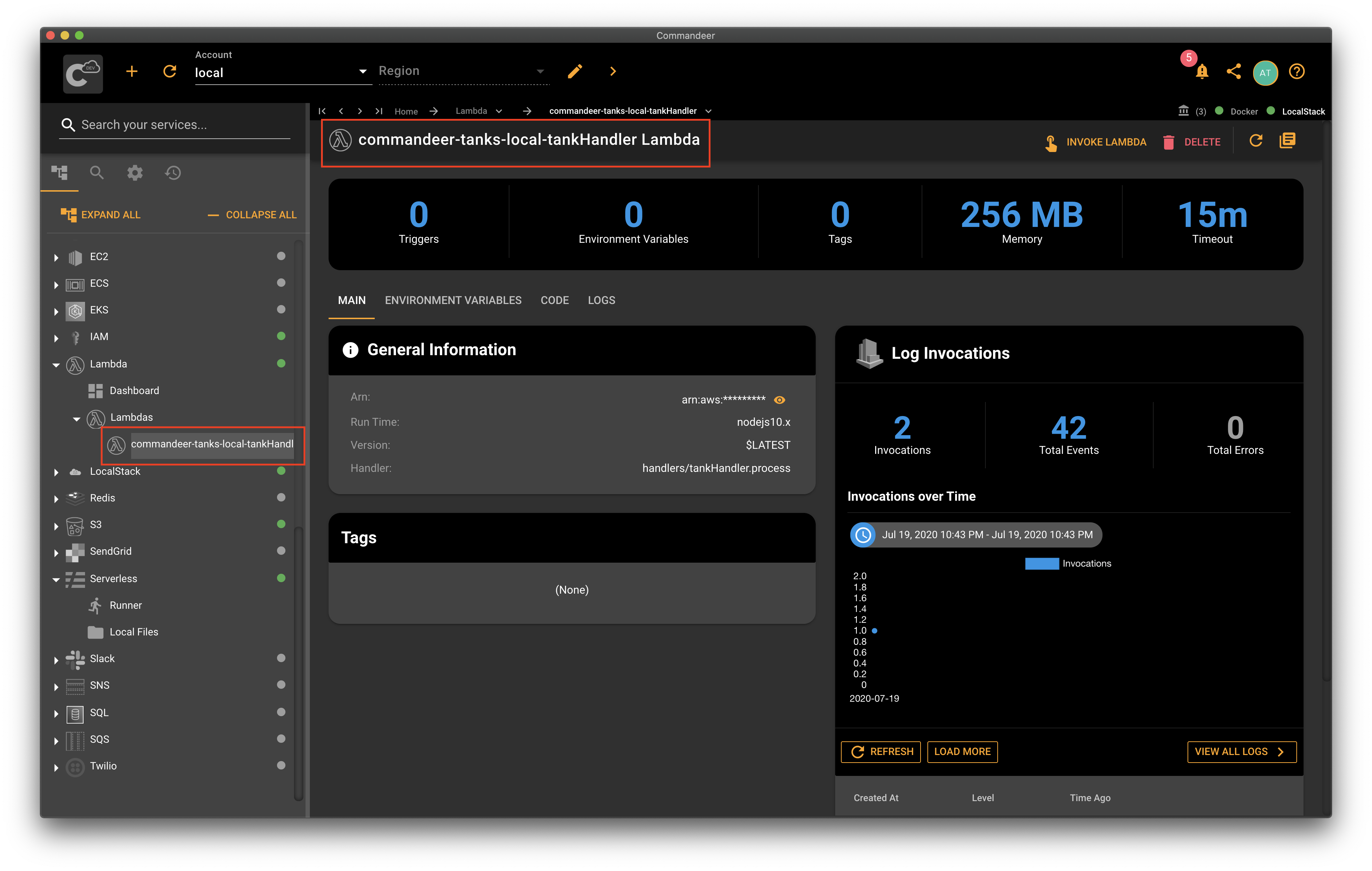Screen dimensions: 1372x871
Task: Select the tree view sidebar tab icon
Action: pyautogui.click(x=59, y=173)
